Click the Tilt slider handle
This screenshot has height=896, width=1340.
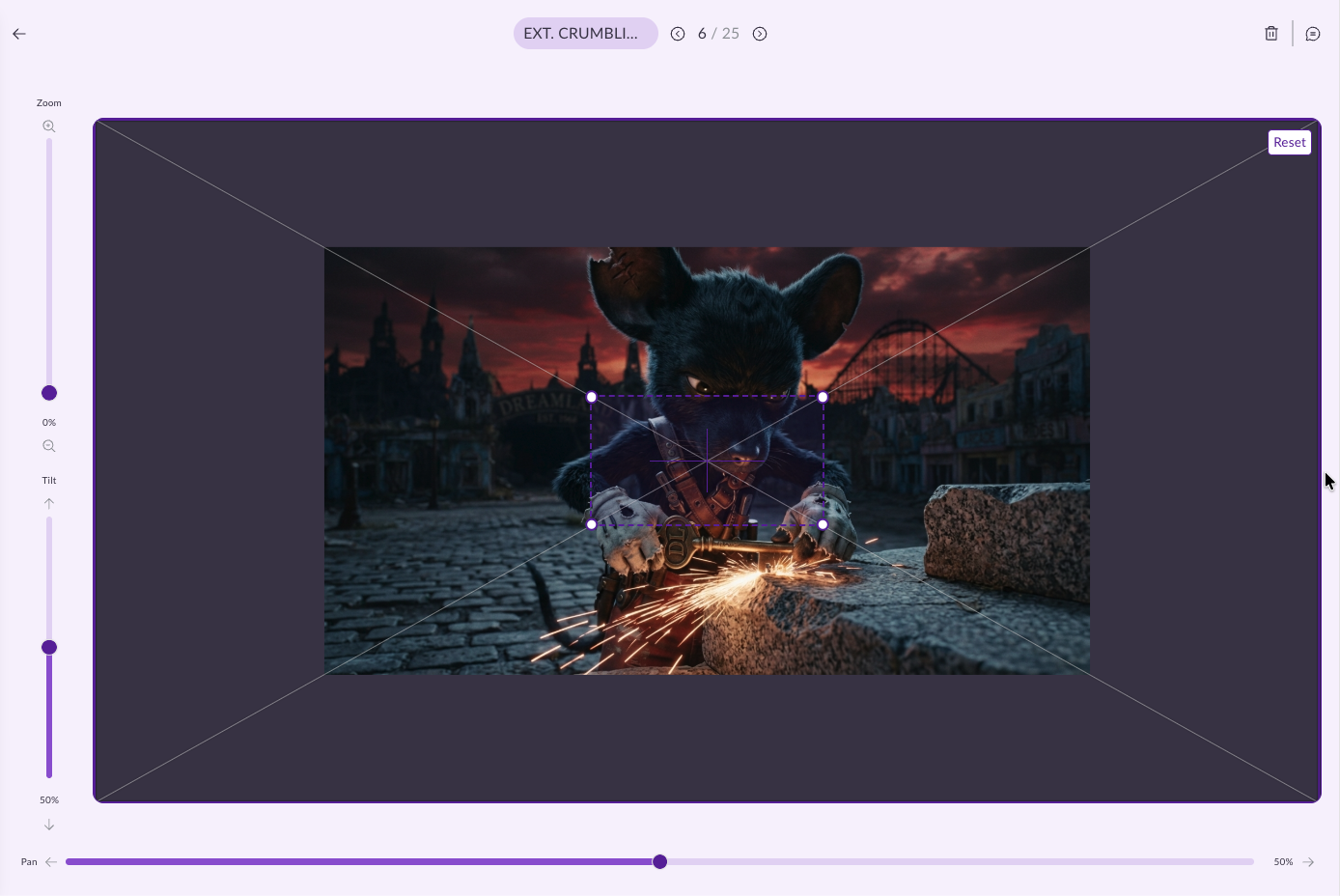click(49, 647)
